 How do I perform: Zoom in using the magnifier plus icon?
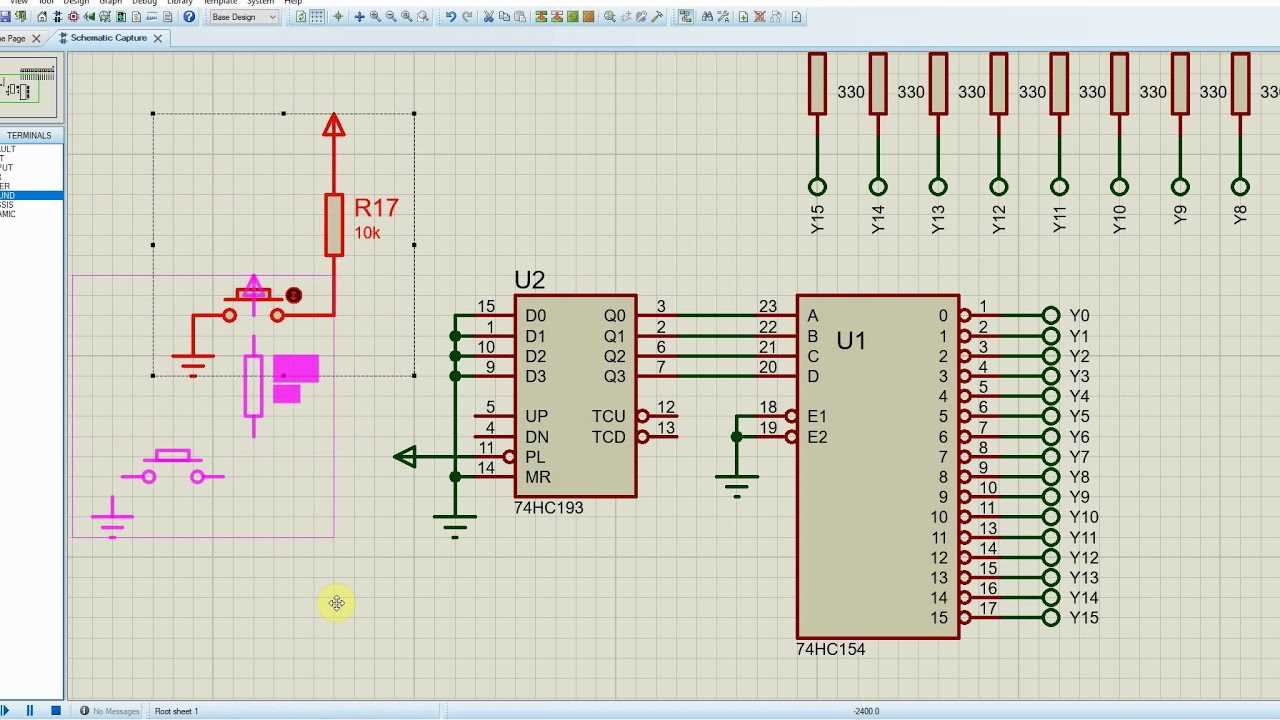click(x=375, y=17)
